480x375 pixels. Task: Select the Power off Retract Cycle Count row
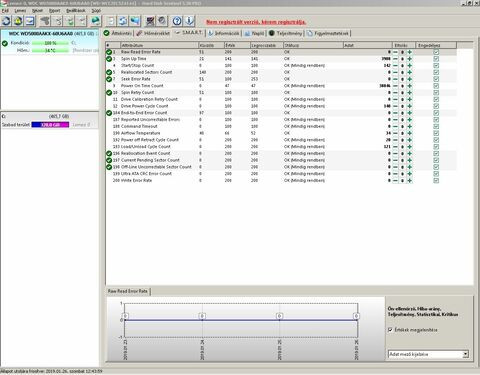pos(281,140)
